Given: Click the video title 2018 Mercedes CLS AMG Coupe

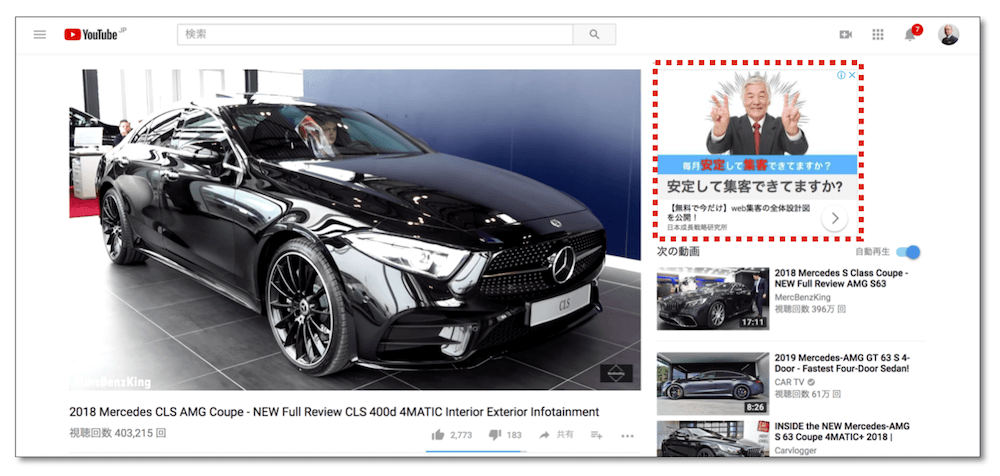Looking at the screenshot, I should point(334,412).
